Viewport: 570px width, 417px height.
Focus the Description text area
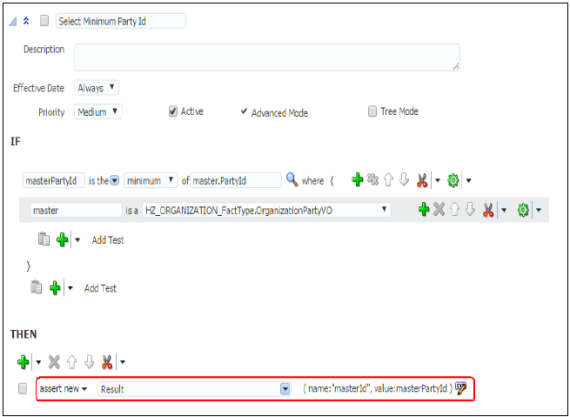[x=267, y=57]
